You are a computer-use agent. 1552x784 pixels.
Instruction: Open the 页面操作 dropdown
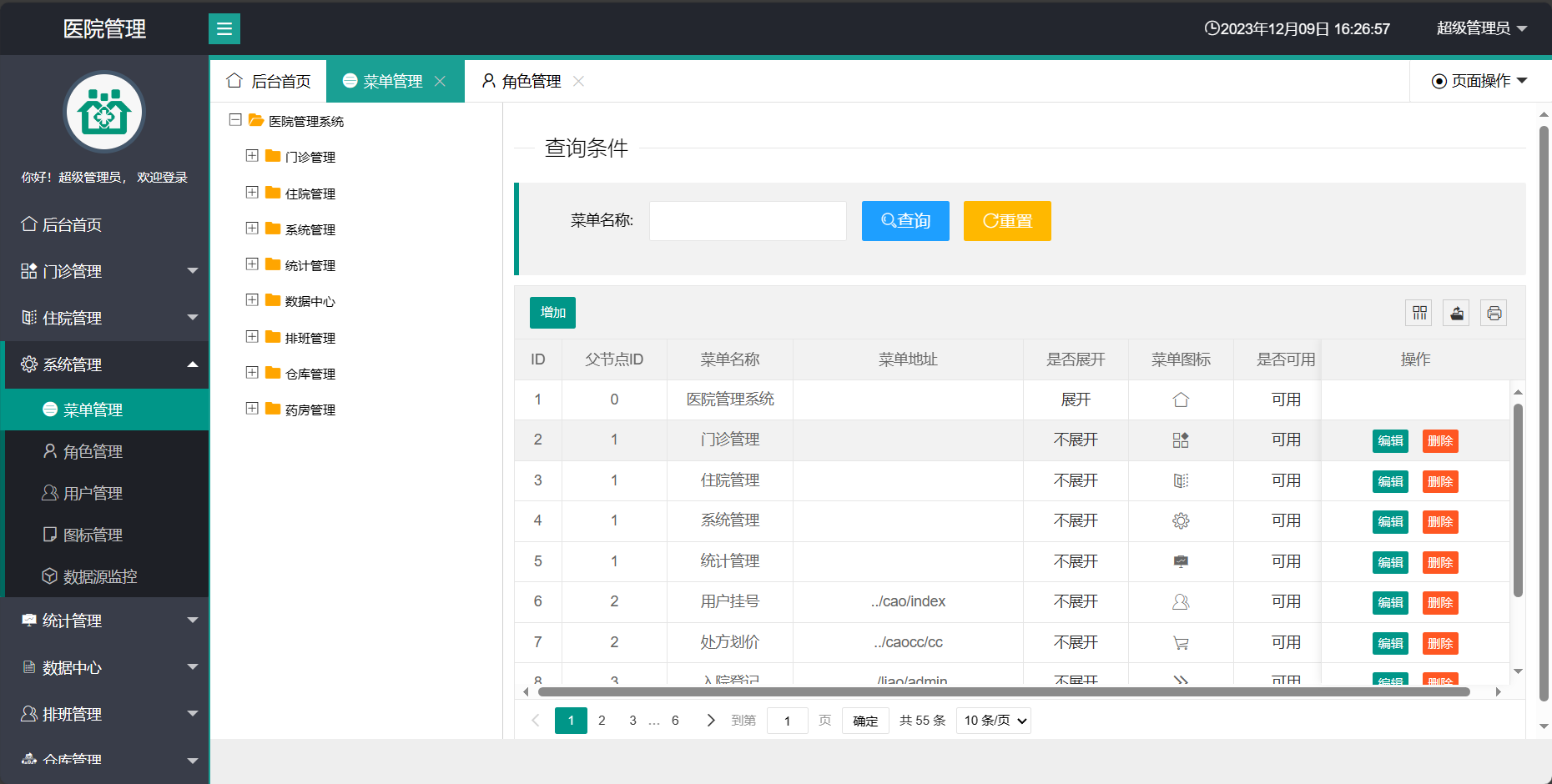[1479, 81]
